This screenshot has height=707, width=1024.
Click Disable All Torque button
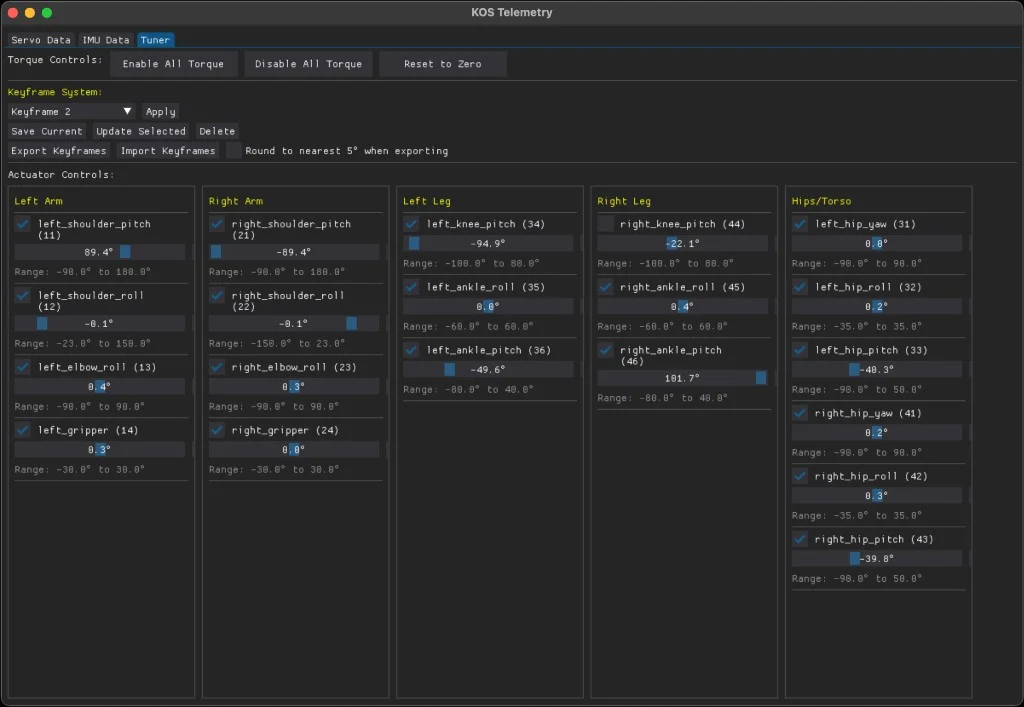[308, 64]
